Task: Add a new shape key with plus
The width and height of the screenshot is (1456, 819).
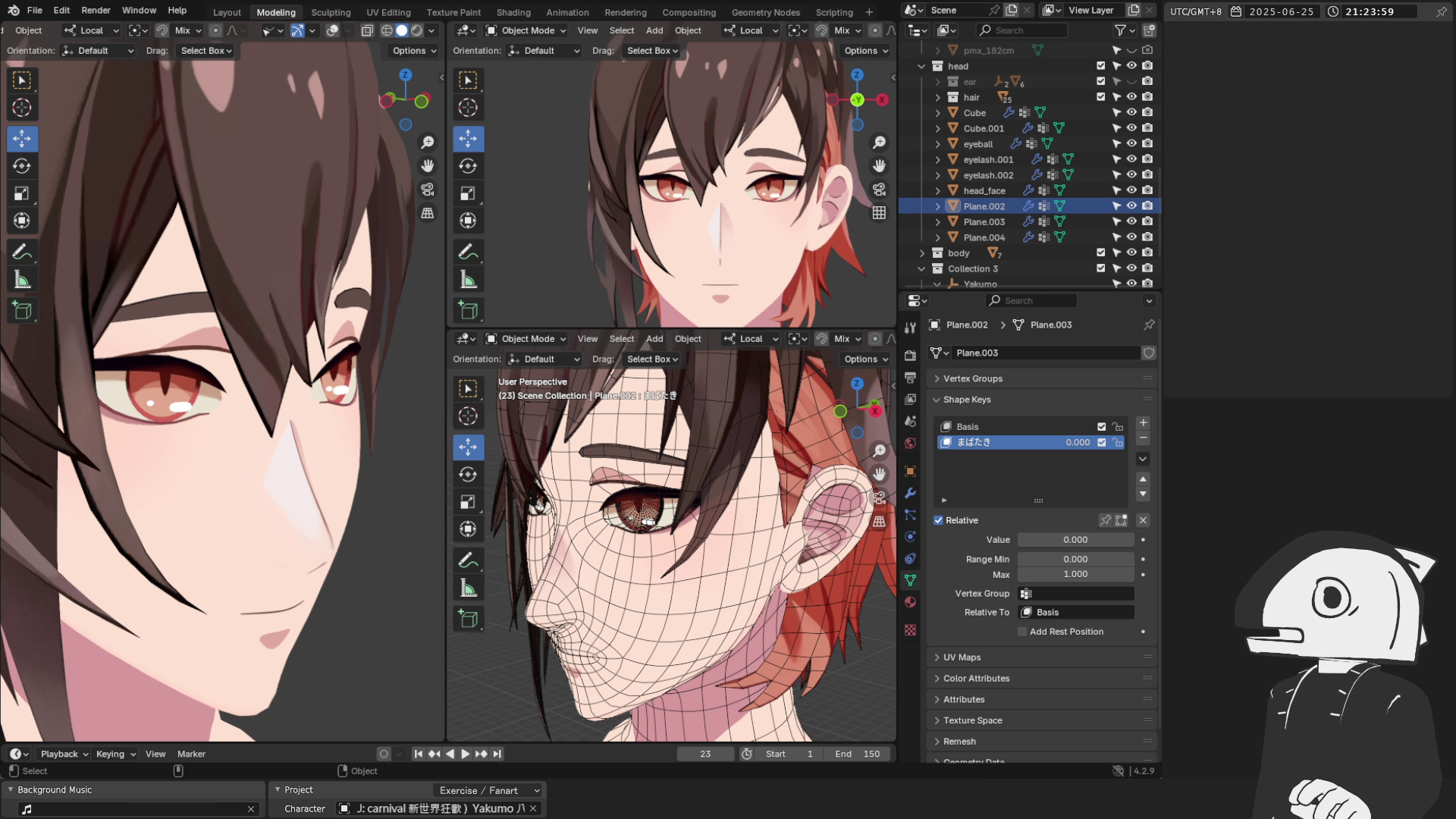Action: (x=1143, y=423)
